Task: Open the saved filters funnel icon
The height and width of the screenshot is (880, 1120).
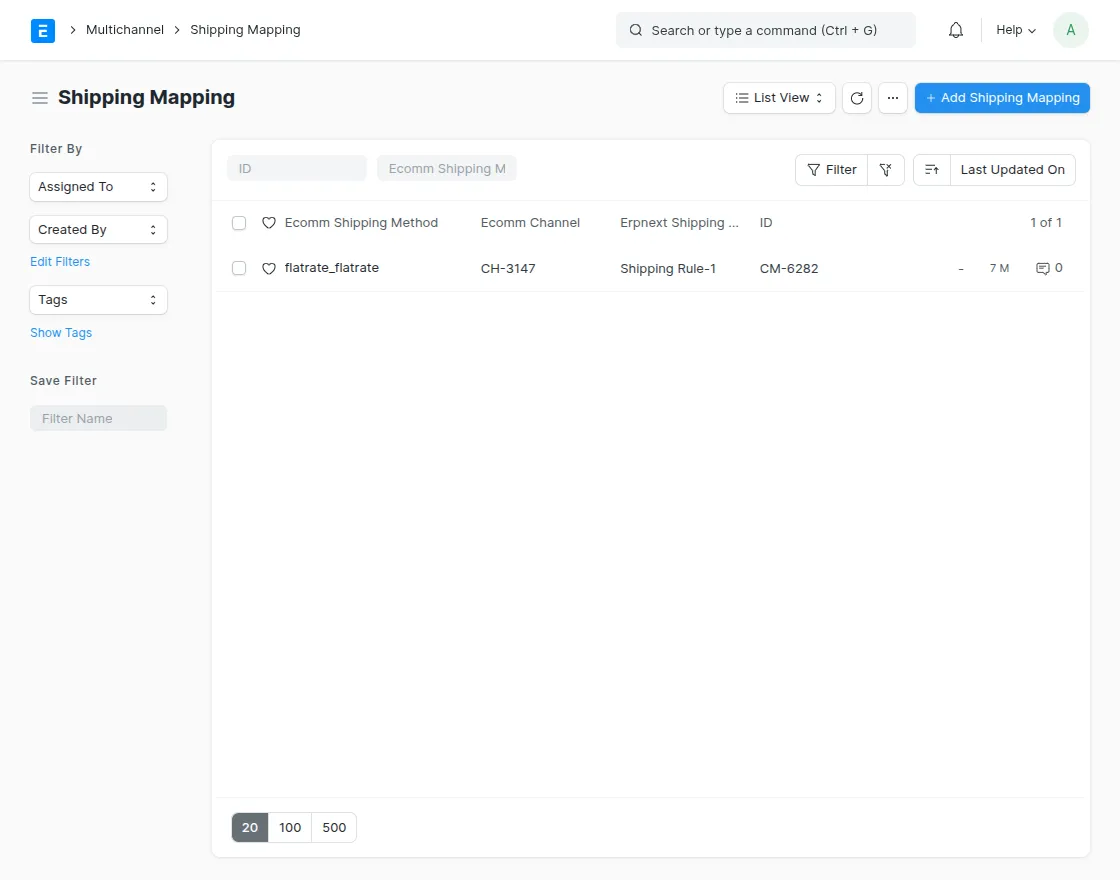Action: point(886,170)
